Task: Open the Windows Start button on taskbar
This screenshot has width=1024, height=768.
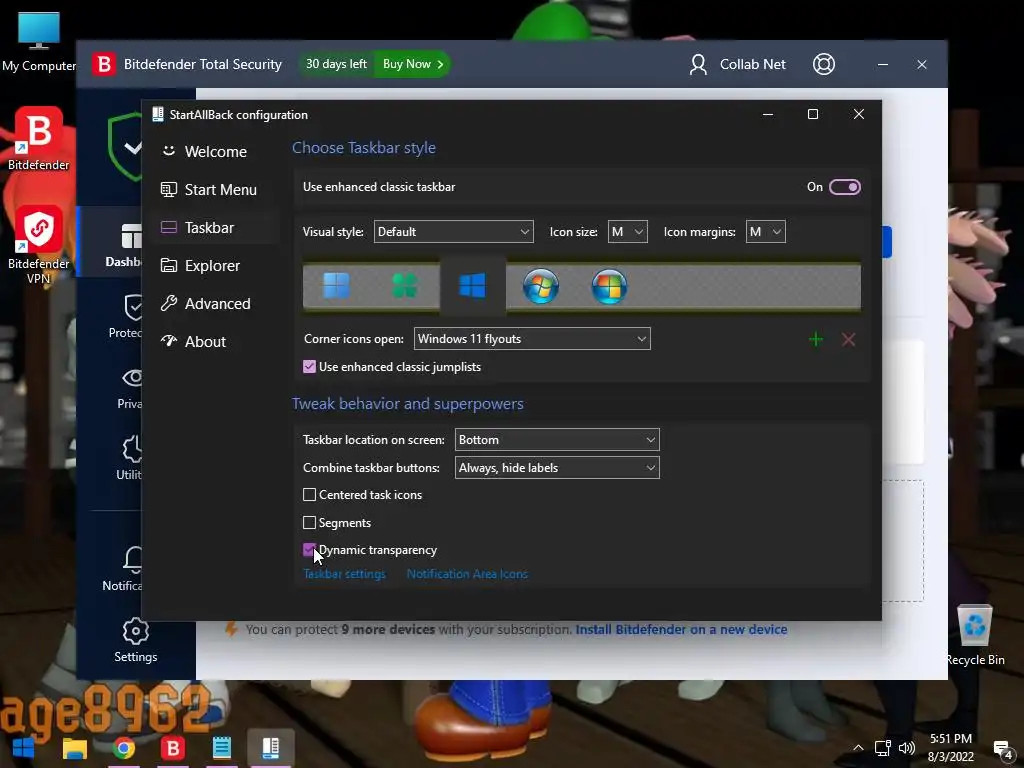Action: pos(24,748)
